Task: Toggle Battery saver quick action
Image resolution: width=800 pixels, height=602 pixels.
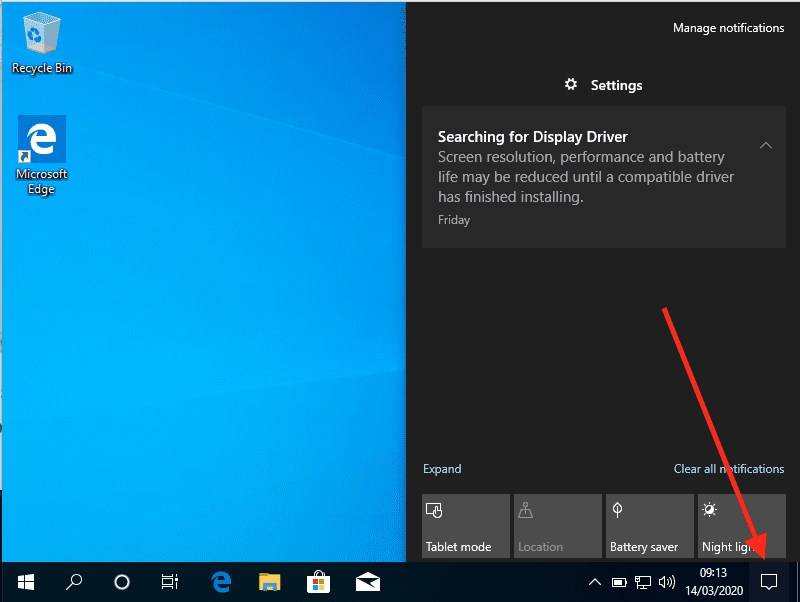Action: (x=649, y=526)
